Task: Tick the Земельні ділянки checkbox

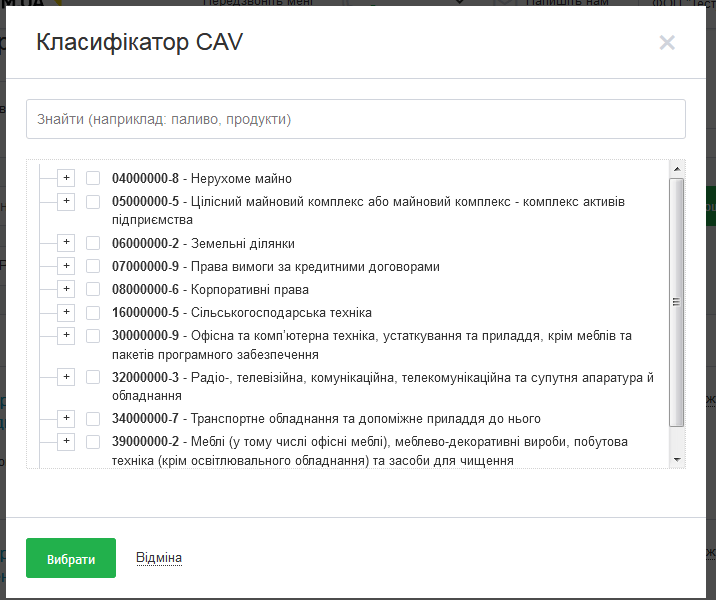Action: [93, 243]
